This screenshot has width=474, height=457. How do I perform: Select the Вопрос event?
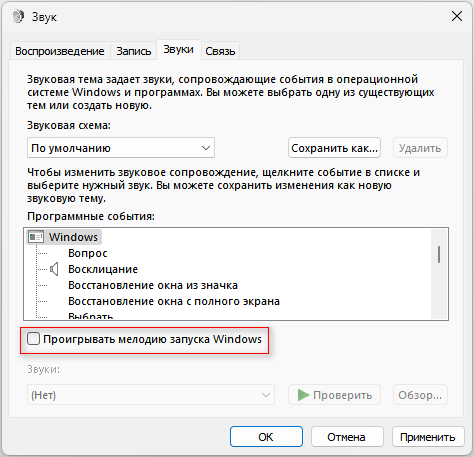88,253
